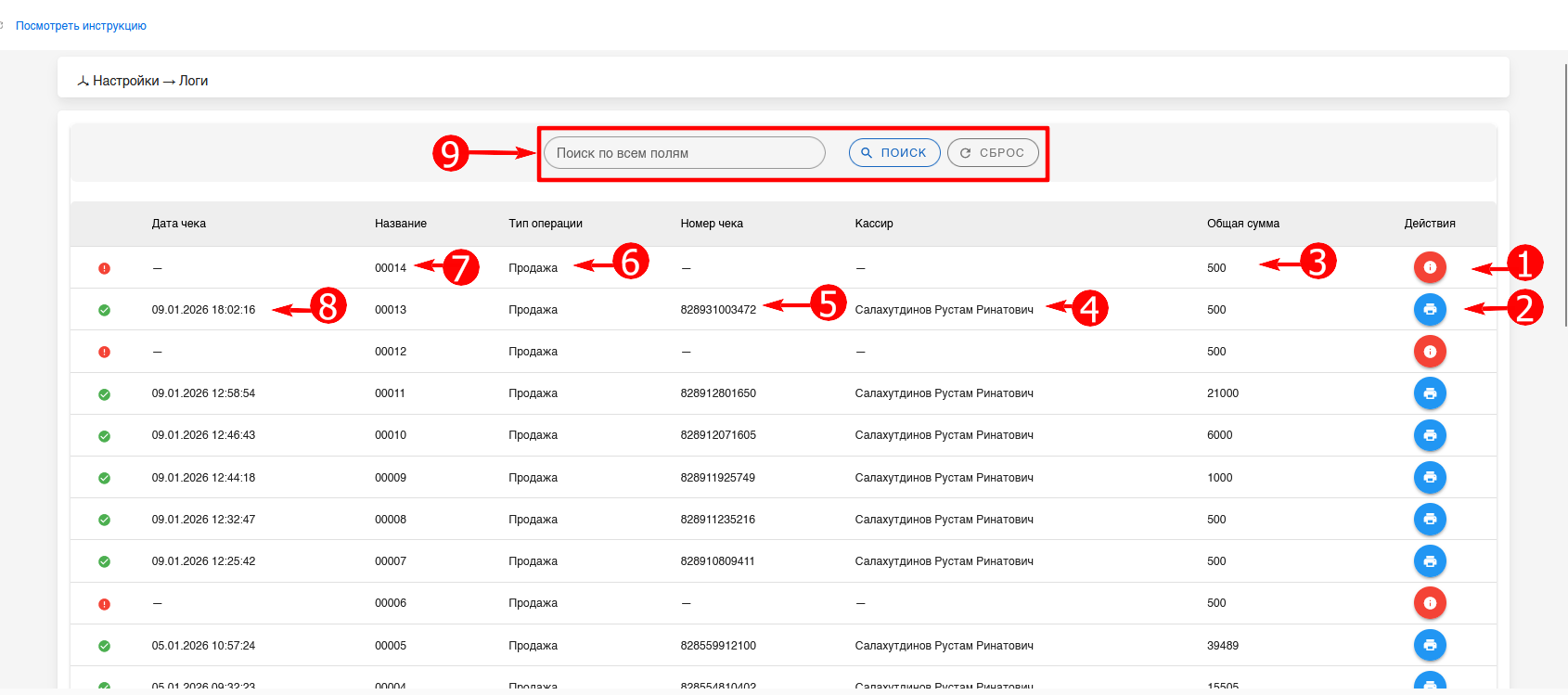Image resolution: width=1568 pixels, height=695 pixels.
Task: Click the ПОИСК search button
Action: (x=894, y=153)
